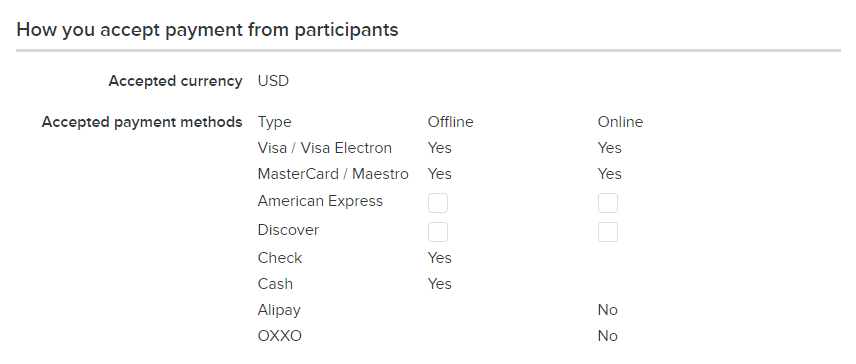Click the OXXO payment type label
Viewport: 856px width, 364px height.
coord(280,336)
